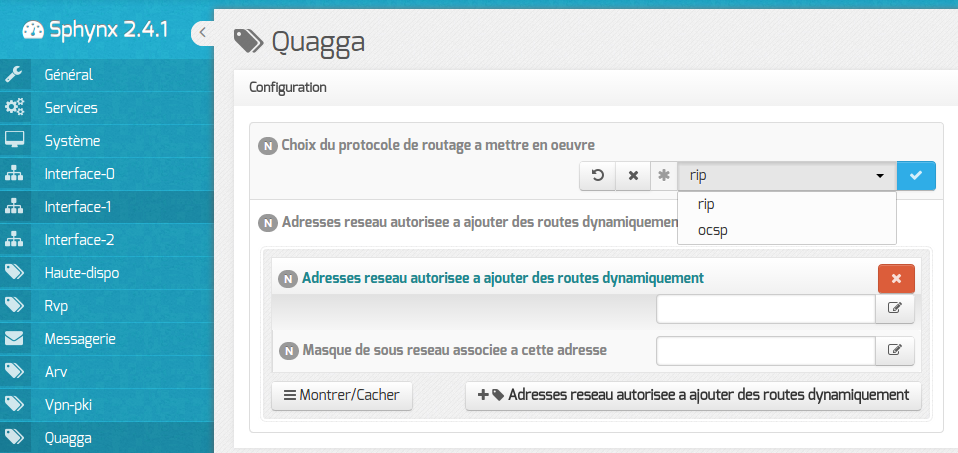The width and height of the screenshot is (958, 453).
Task: Click the N badge beside the teal Adresses reseau heading
Action: (x=288, y=279)
